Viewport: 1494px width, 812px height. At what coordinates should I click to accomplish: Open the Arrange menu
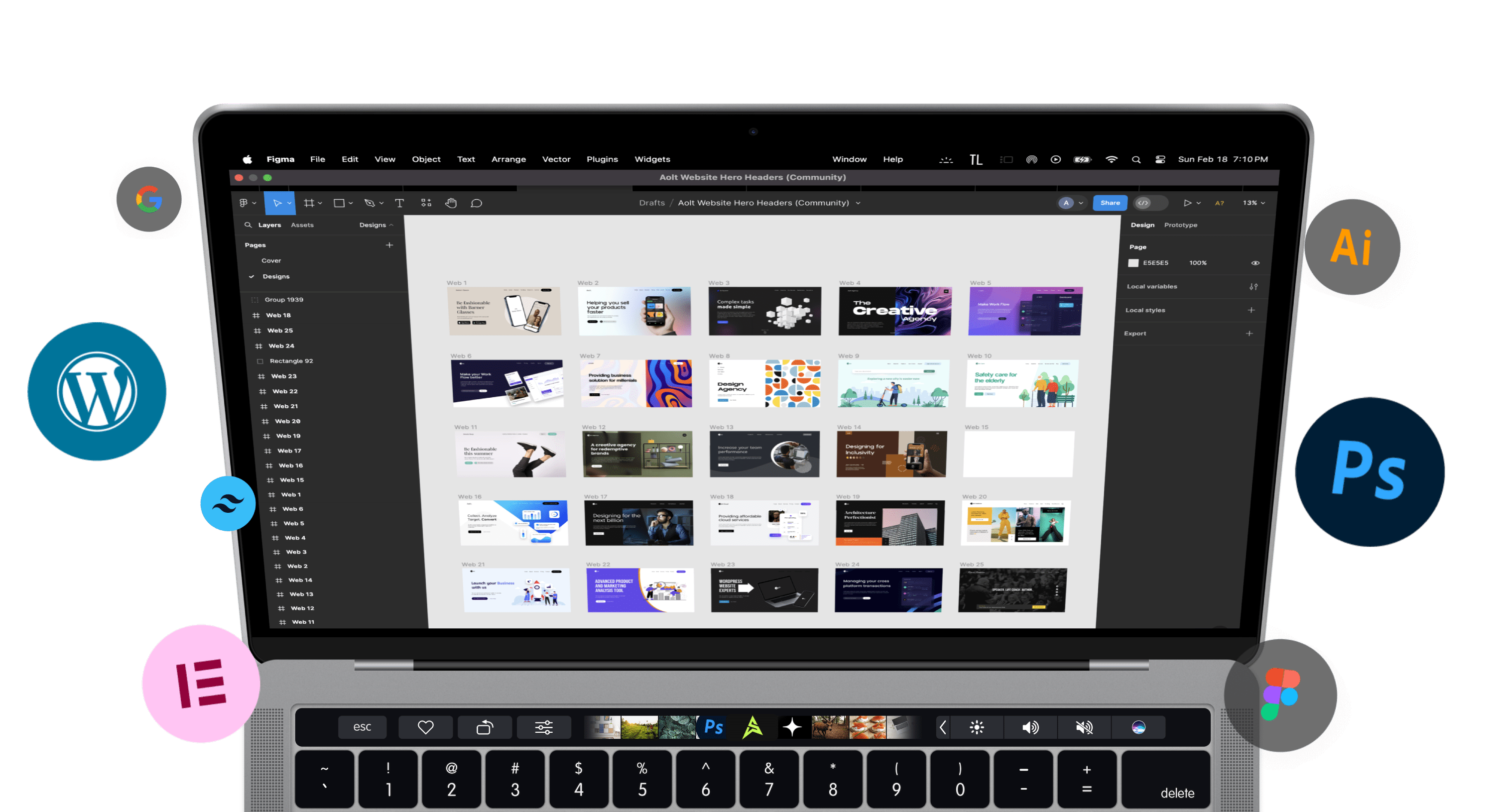coord(508,159)
